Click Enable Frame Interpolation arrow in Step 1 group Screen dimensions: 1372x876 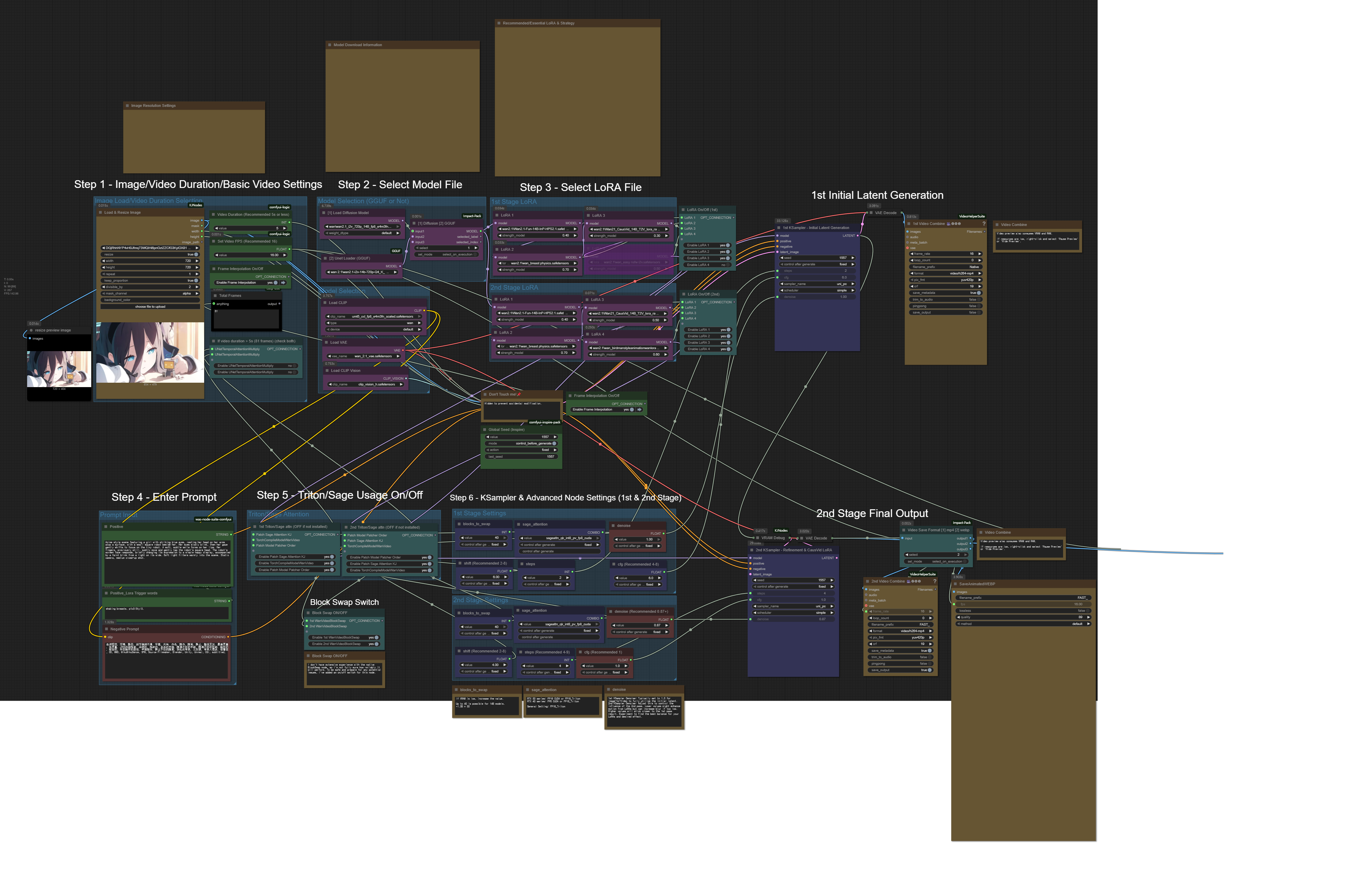tap(282, 283)
